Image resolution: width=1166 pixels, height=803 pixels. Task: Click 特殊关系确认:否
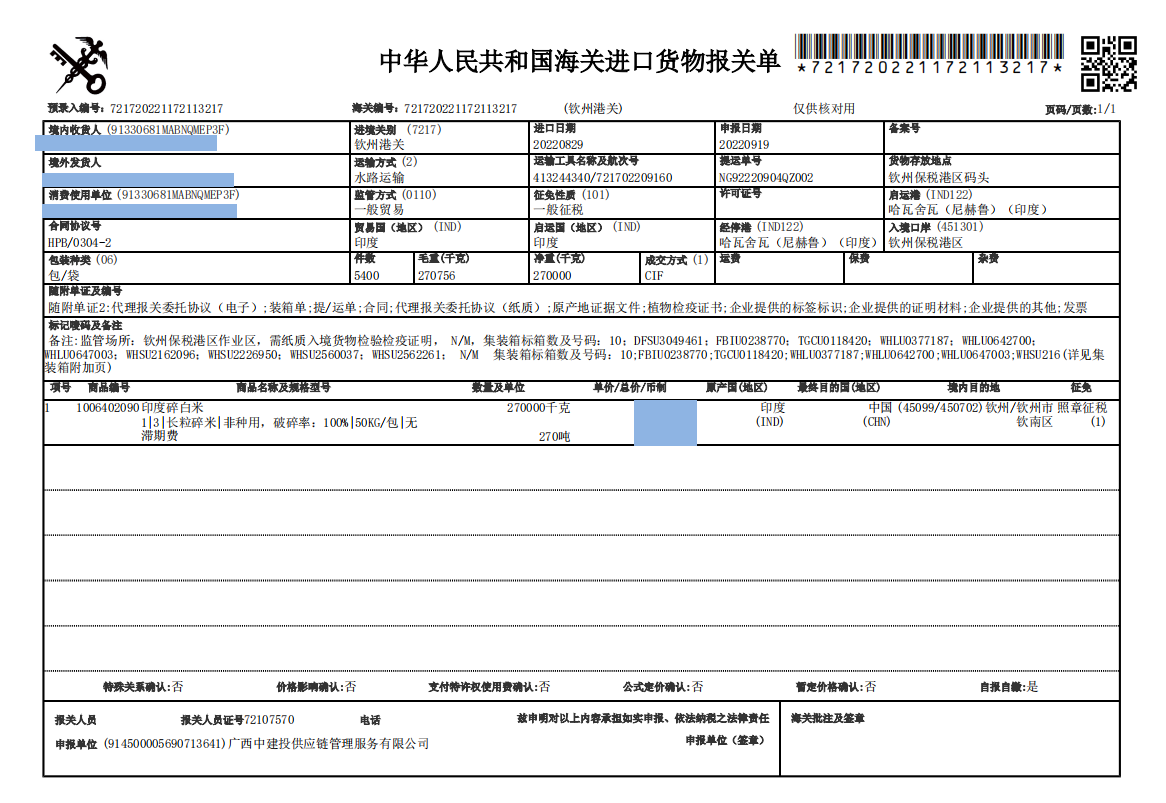pos(143,687)
